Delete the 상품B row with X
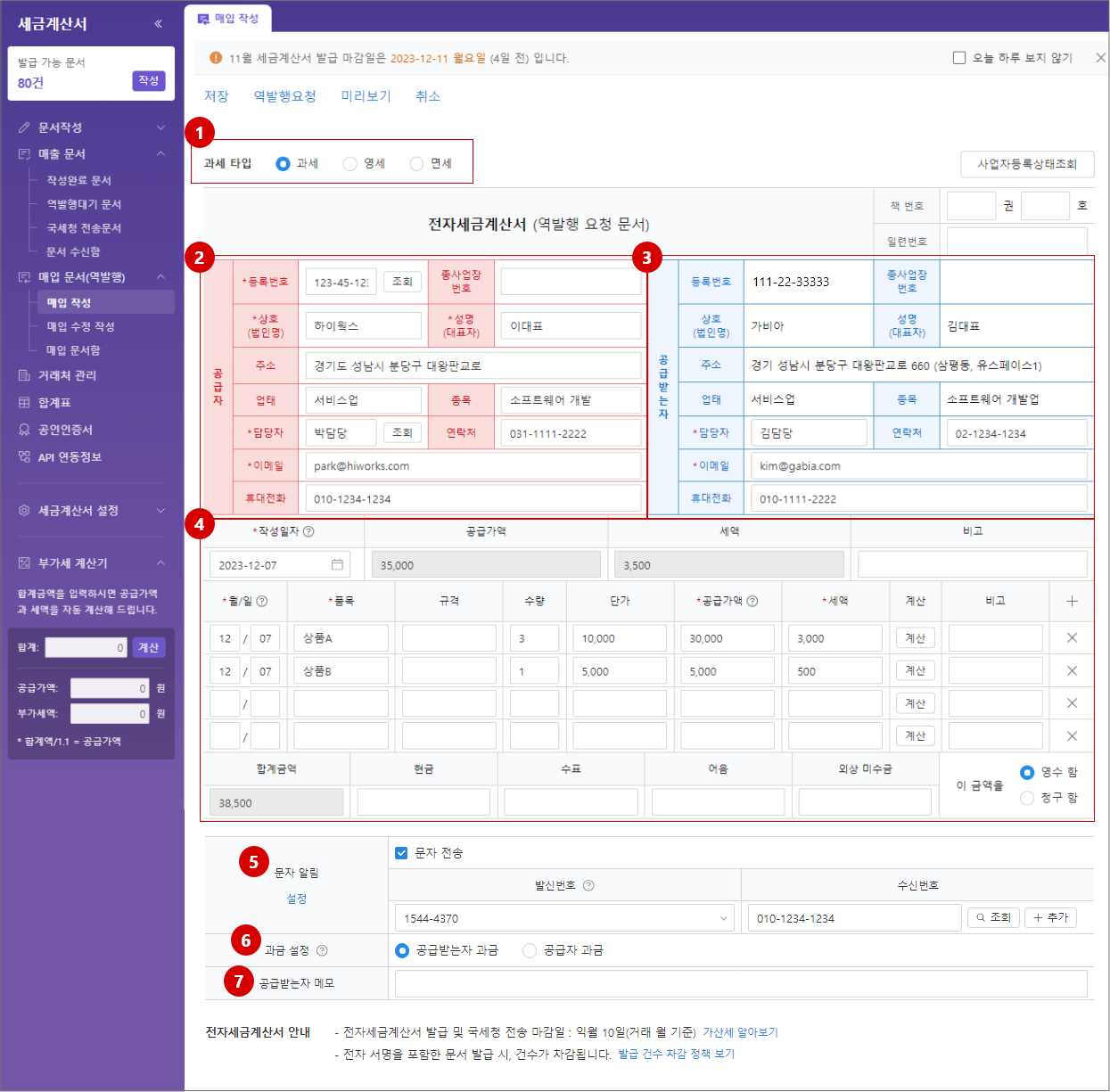Image resolution: width=1110 pixels, height=1092 pixels. (x=1072, y=670)
